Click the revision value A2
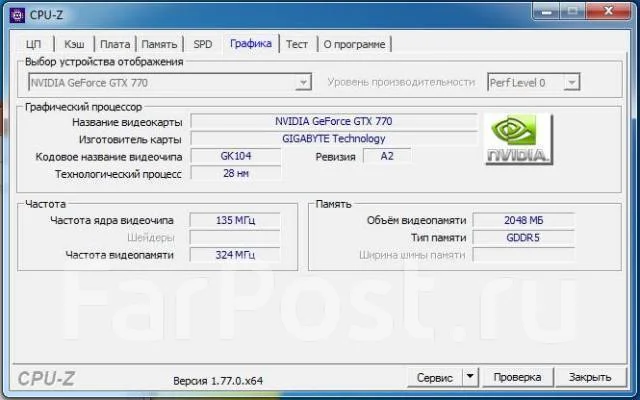 (387, 156)
